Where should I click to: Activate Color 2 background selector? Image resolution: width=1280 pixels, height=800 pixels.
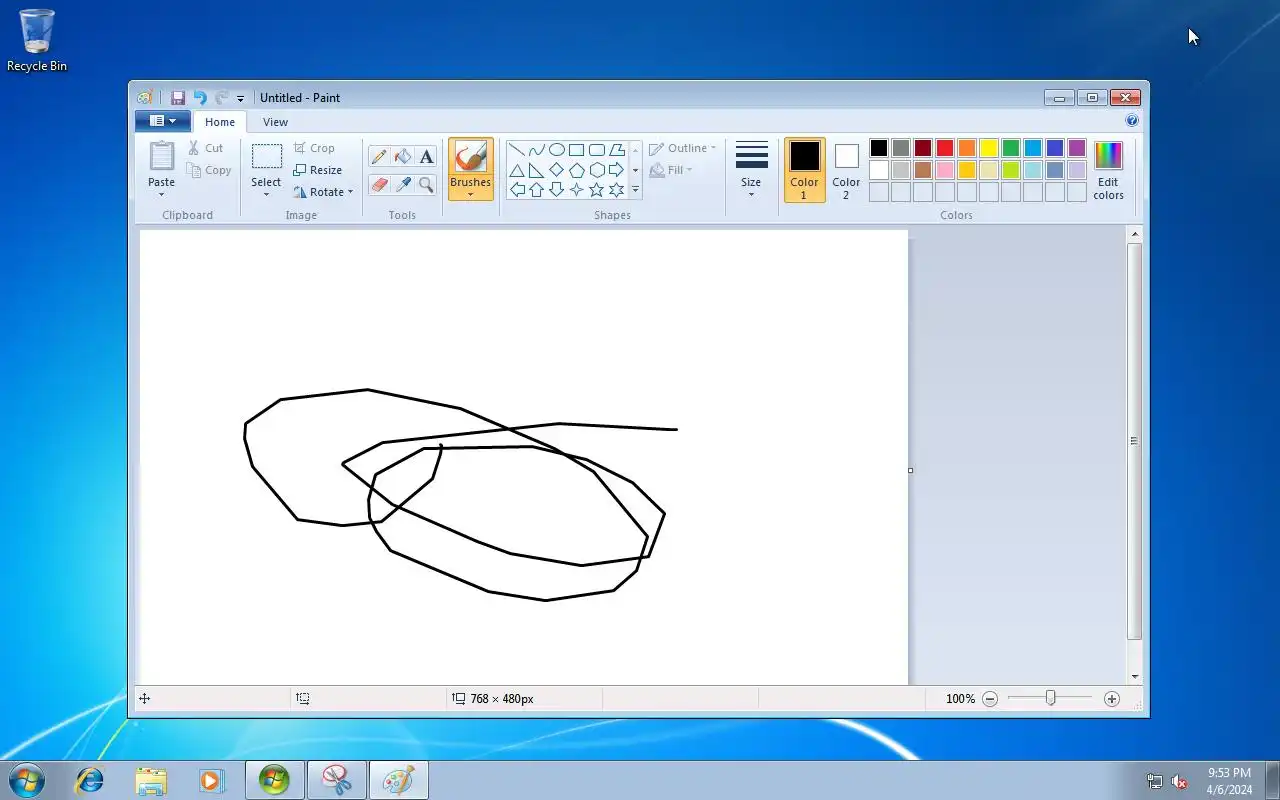coord(846,170)
